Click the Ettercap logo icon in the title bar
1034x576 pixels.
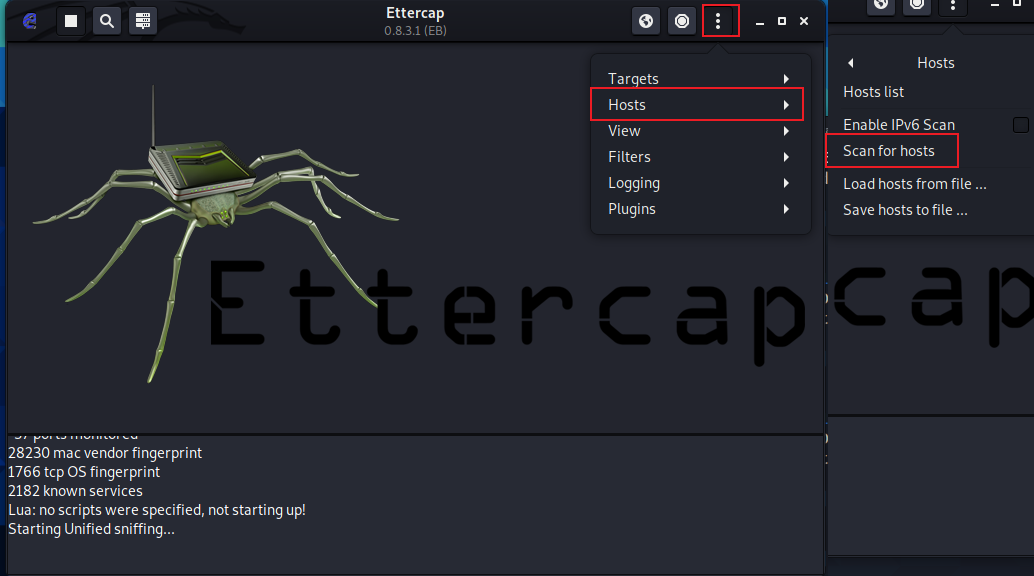(30, 21)
